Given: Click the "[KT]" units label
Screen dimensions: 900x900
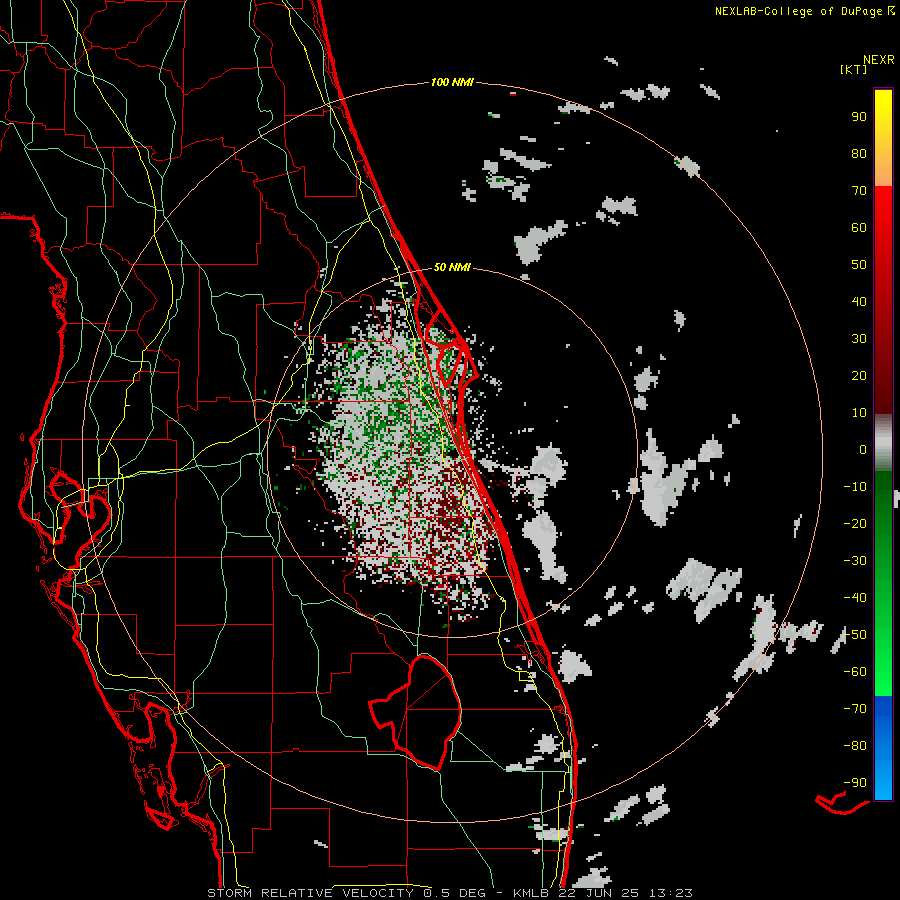Looking at the screenshot, I should click(853, 69).
